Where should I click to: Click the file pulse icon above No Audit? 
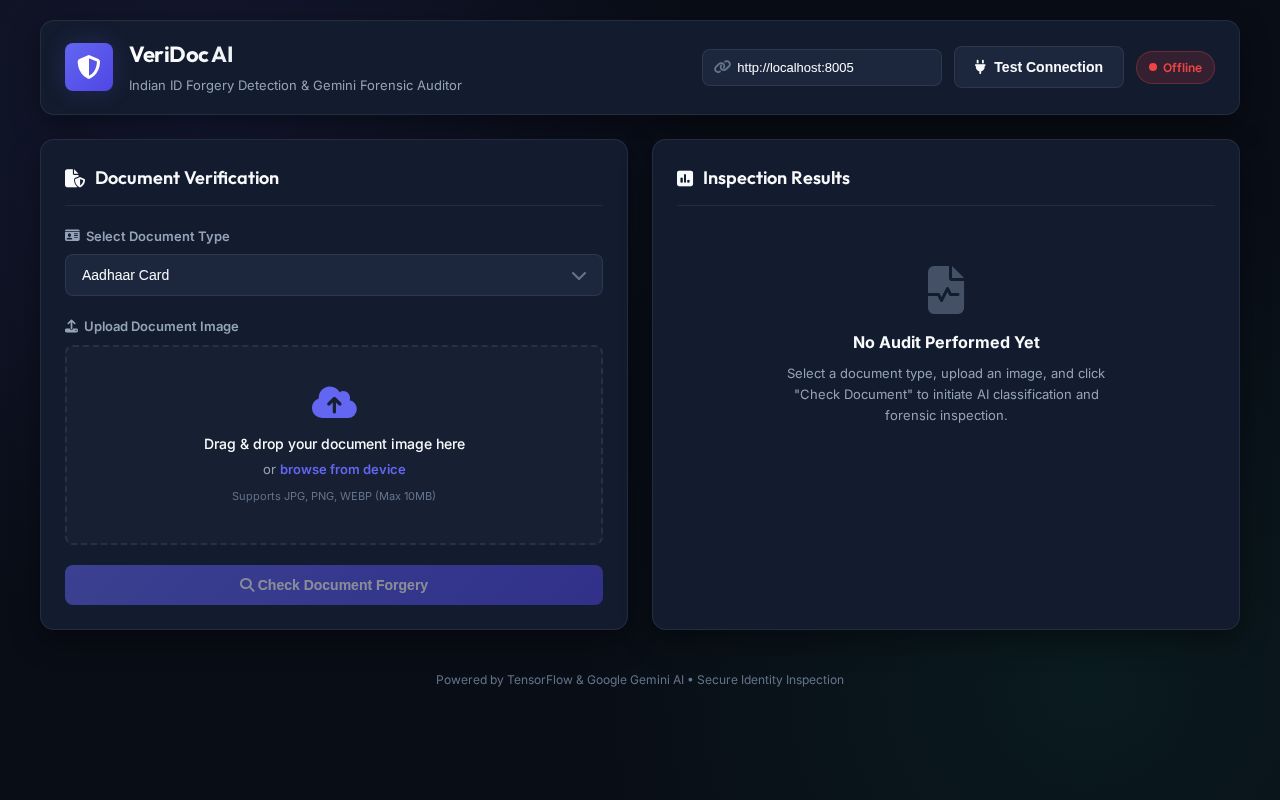[946, 290]
